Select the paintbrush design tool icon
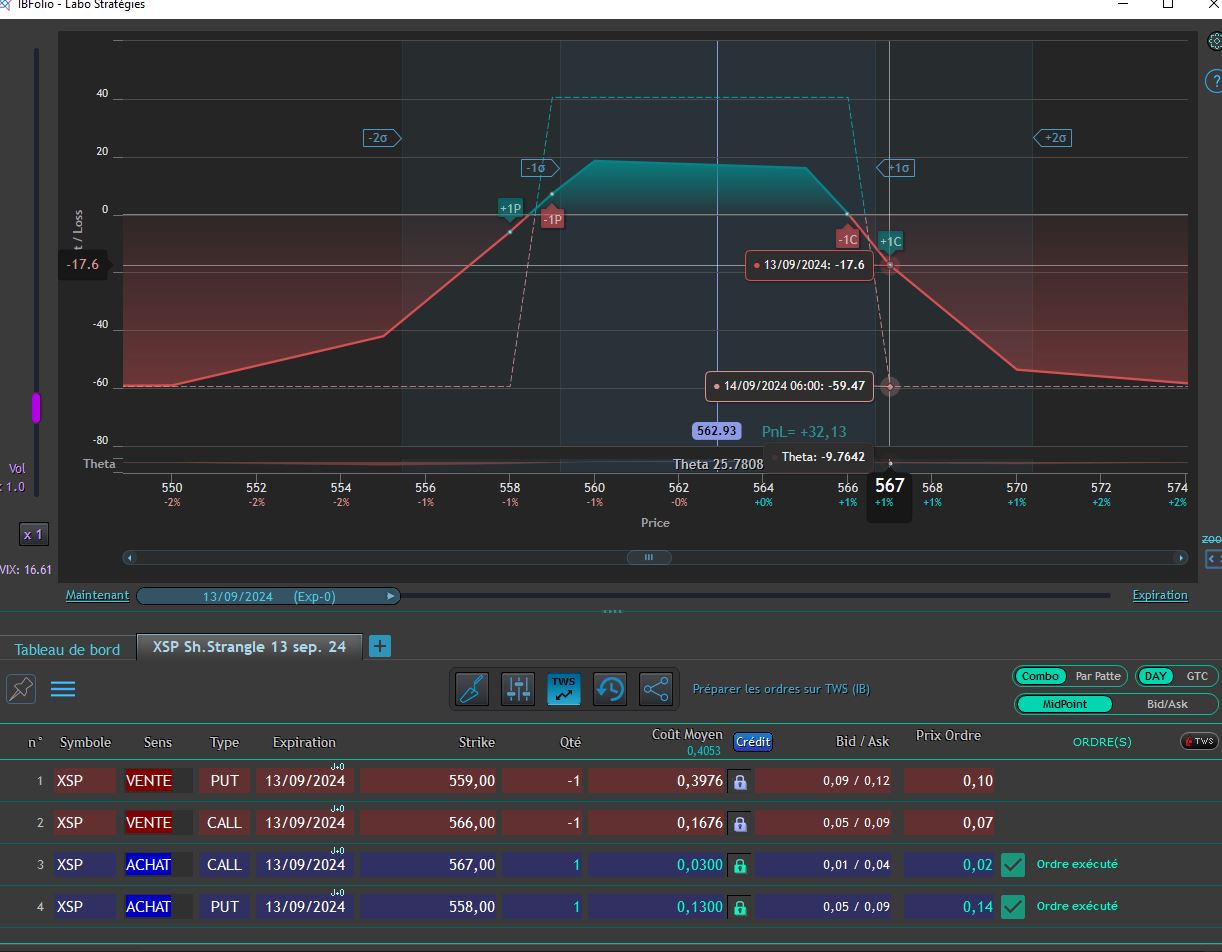 point(472,689)
